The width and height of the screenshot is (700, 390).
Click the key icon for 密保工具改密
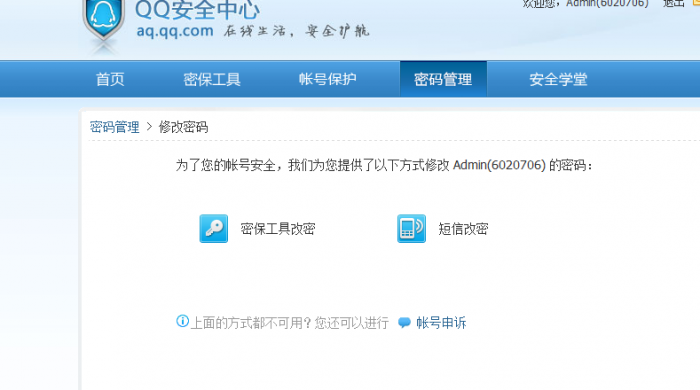(x=213, y=228)
